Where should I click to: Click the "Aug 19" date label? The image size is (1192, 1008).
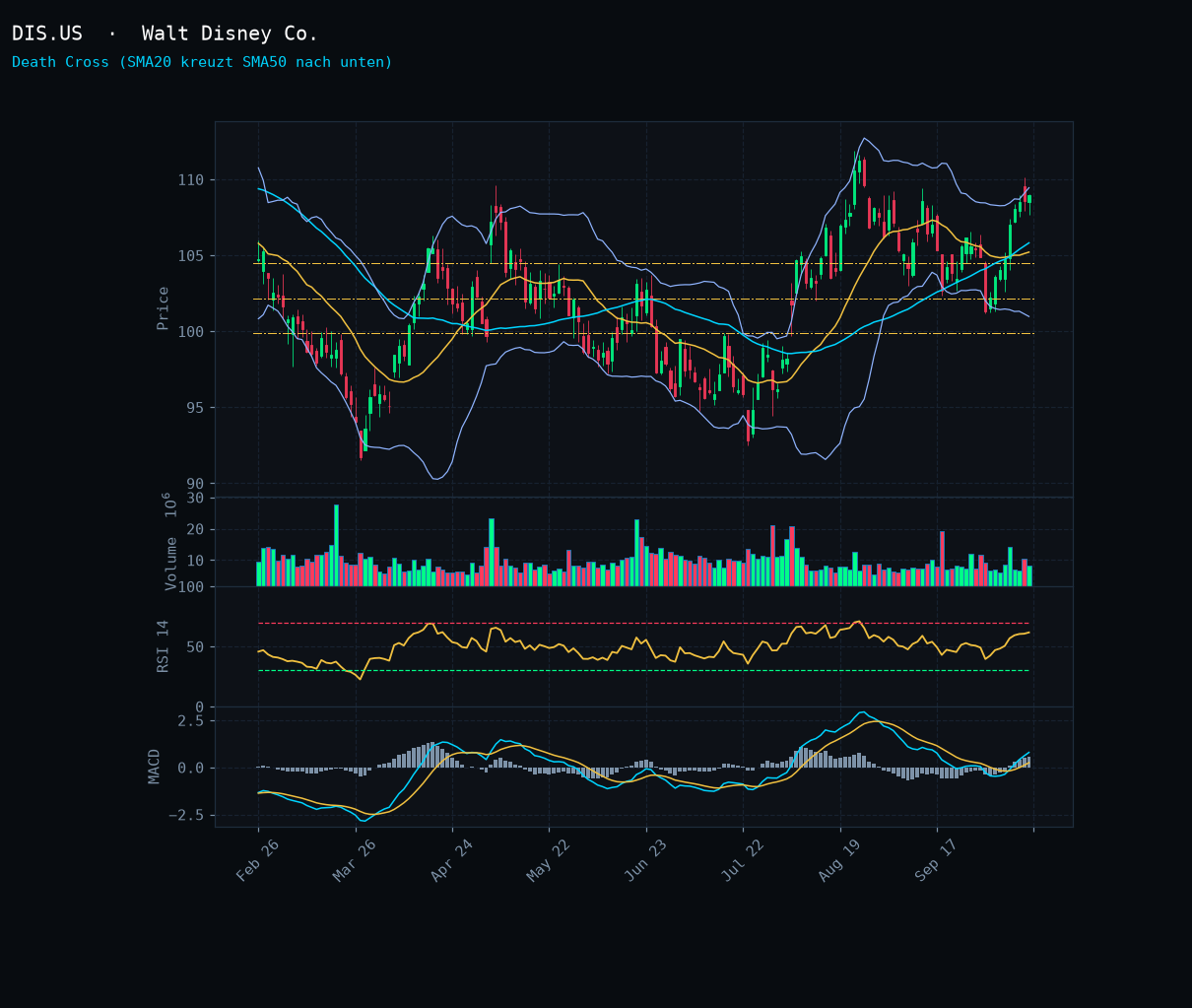(840, 860)
